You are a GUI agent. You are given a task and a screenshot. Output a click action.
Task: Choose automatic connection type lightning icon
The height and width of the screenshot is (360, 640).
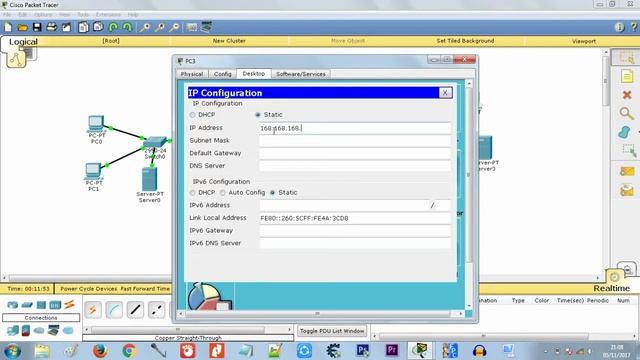[x=93, y=310]
